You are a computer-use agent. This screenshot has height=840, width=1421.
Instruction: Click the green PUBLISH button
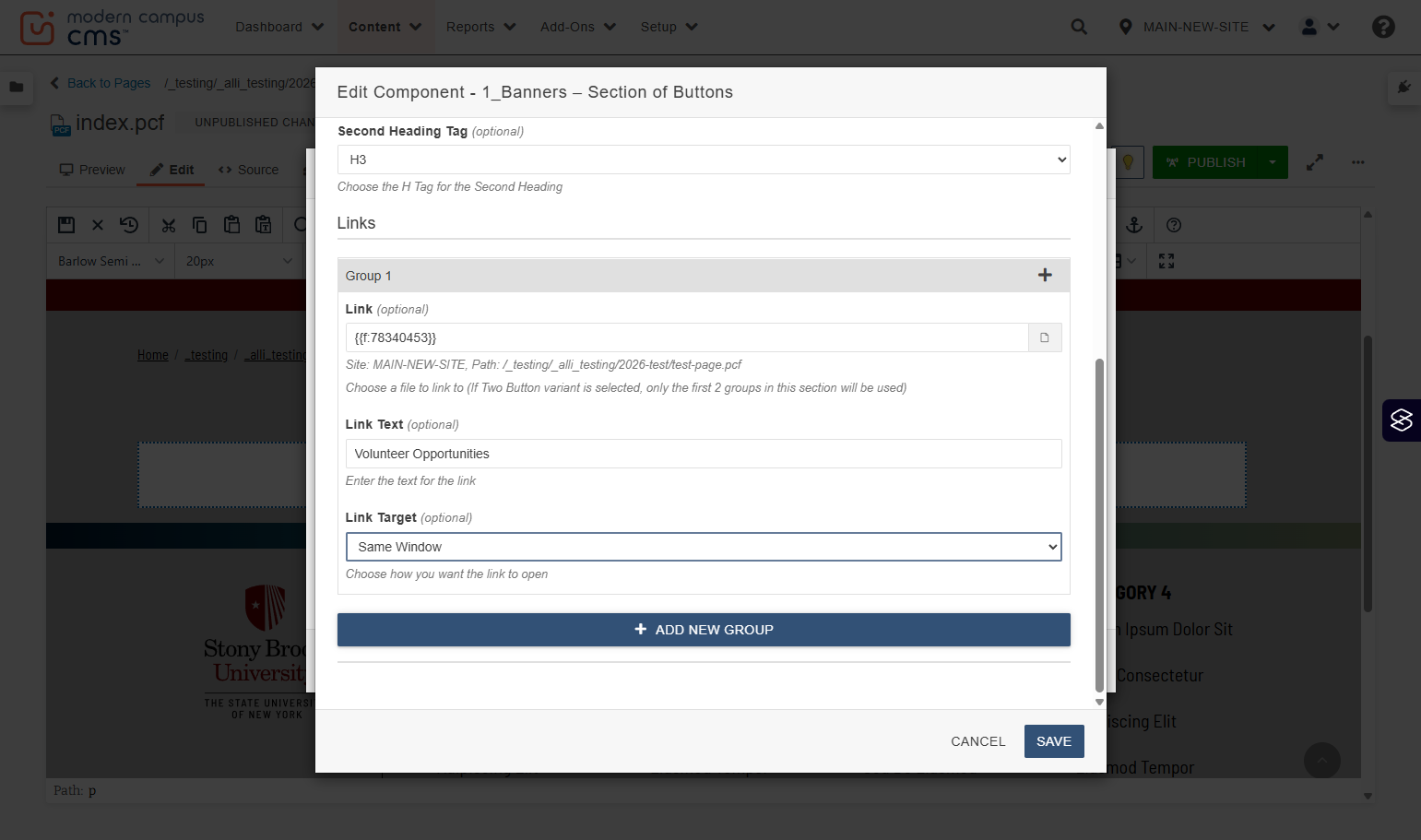click(1205, 162)
